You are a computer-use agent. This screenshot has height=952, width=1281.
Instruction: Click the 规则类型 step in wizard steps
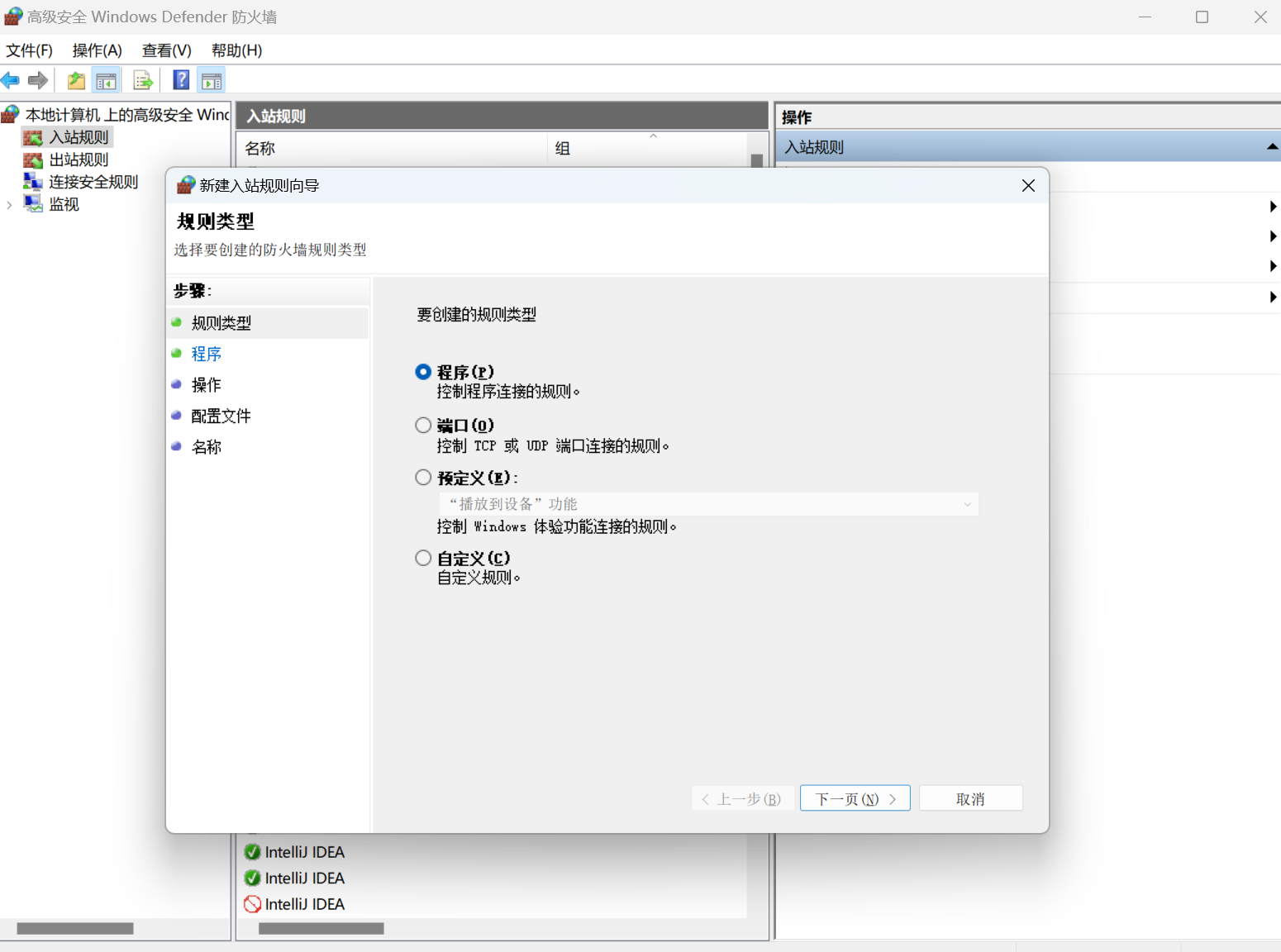[221, 323]
